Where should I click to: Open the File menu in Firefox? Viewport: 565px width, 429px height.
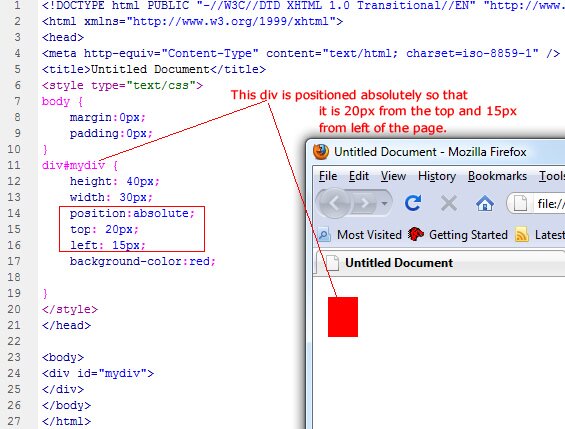tap(328, 176)
